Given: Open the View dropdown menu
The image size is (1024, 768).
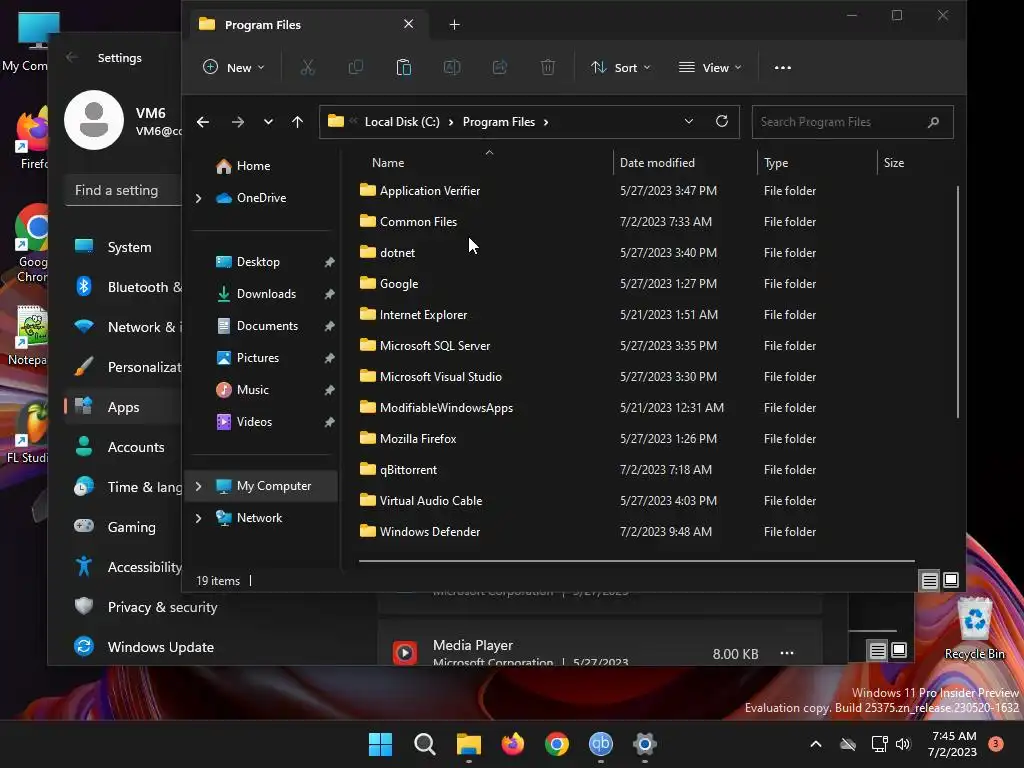Looking at the screenshot, I should (x=710, y=67).
